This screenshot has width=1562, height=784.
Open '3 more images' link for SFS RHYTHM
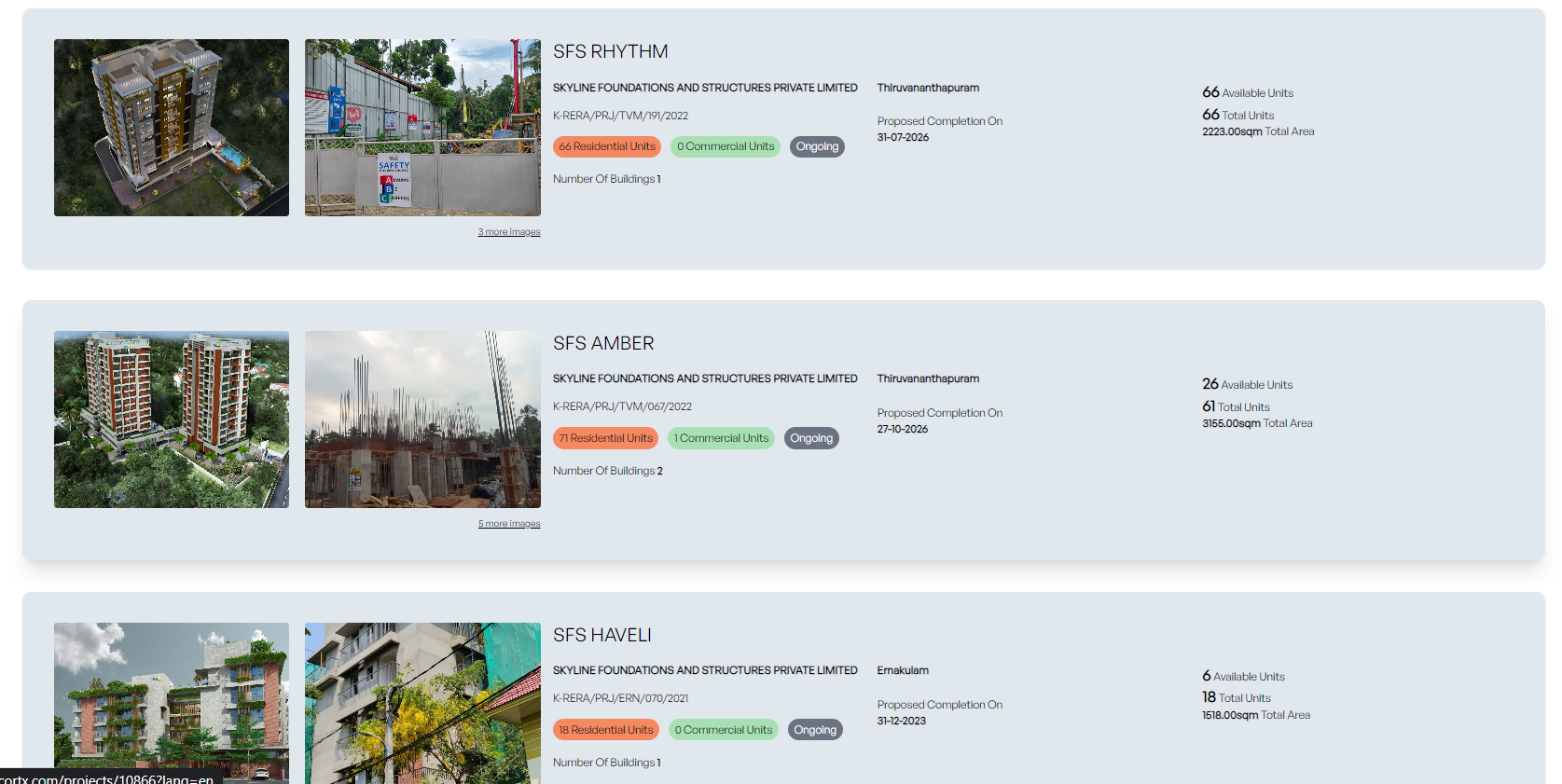pyautogui.click(x=509, y=232)
